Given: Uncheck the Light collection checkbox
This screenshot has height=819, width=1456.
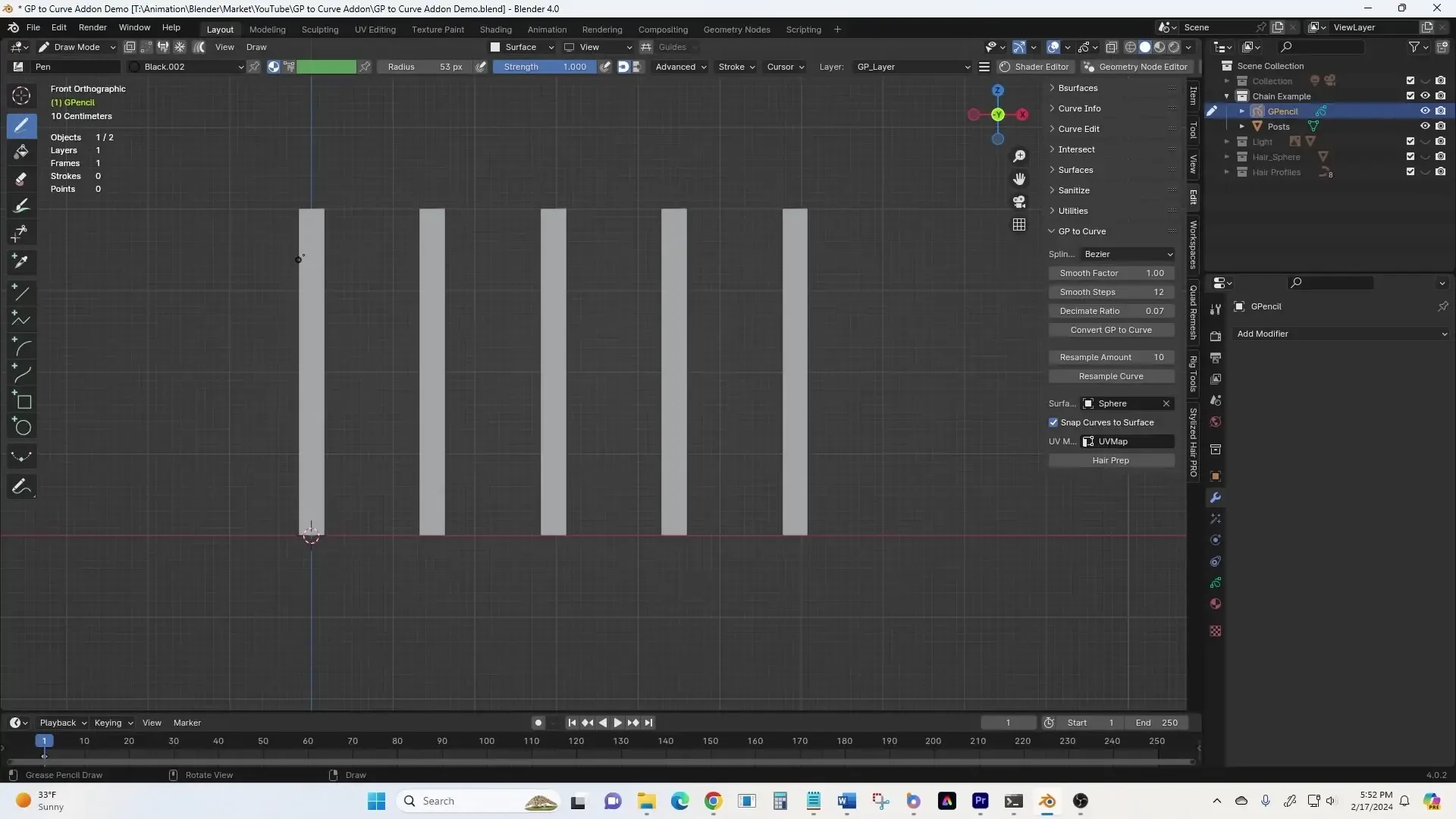Looking at the screenshot, I should (1410, 141).
